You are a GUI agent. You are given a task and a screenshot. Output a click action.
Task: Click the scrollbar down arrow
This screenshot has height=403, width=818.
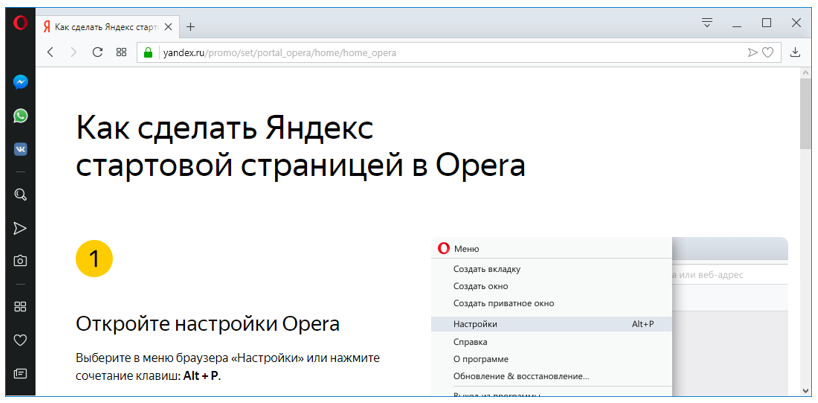pos(805,390)
